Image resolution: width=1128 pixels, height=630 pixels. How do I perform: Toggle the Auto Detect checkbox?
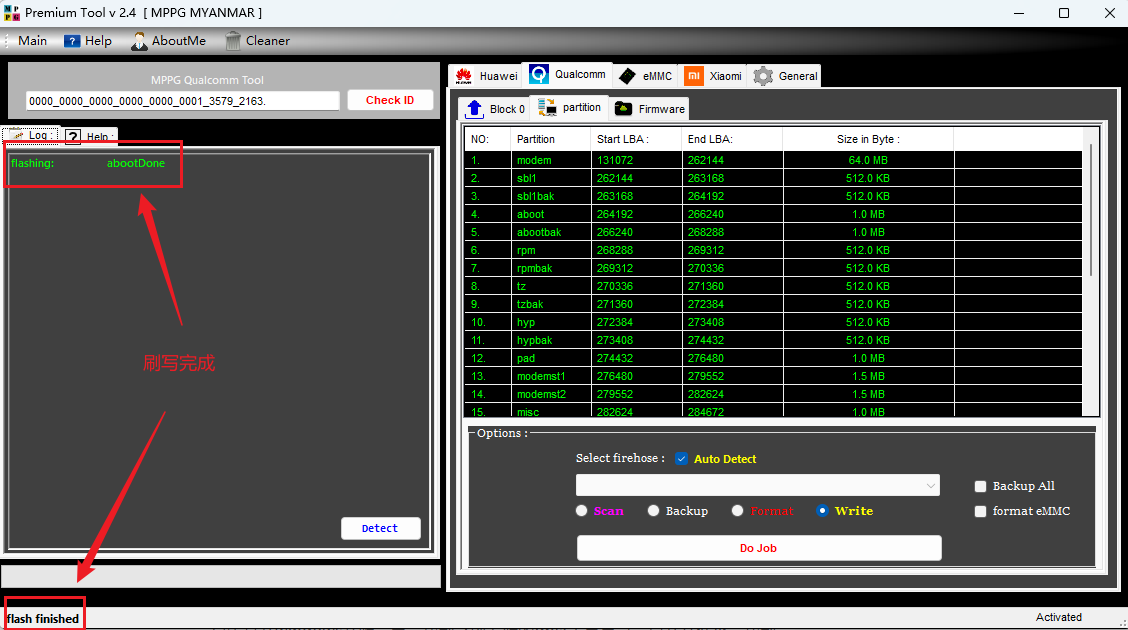682,459
